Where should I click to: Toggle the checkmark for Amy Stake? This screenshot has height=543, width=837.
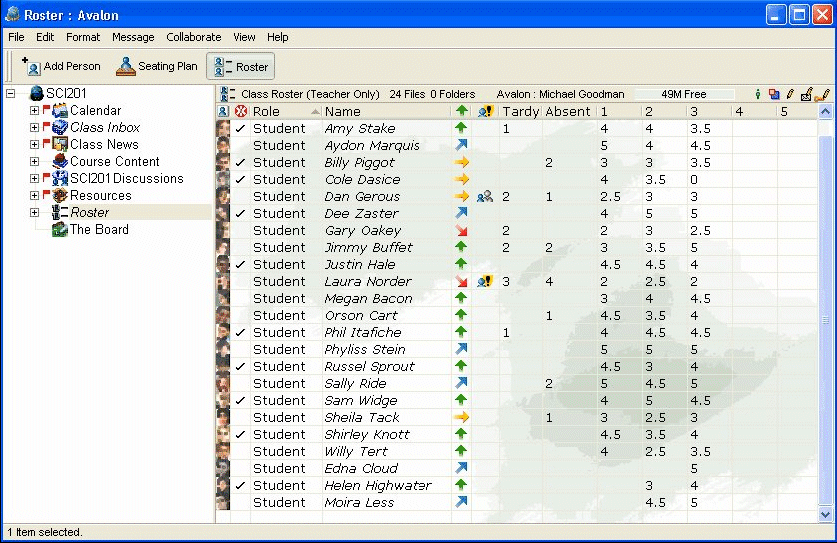pos(240,129)
